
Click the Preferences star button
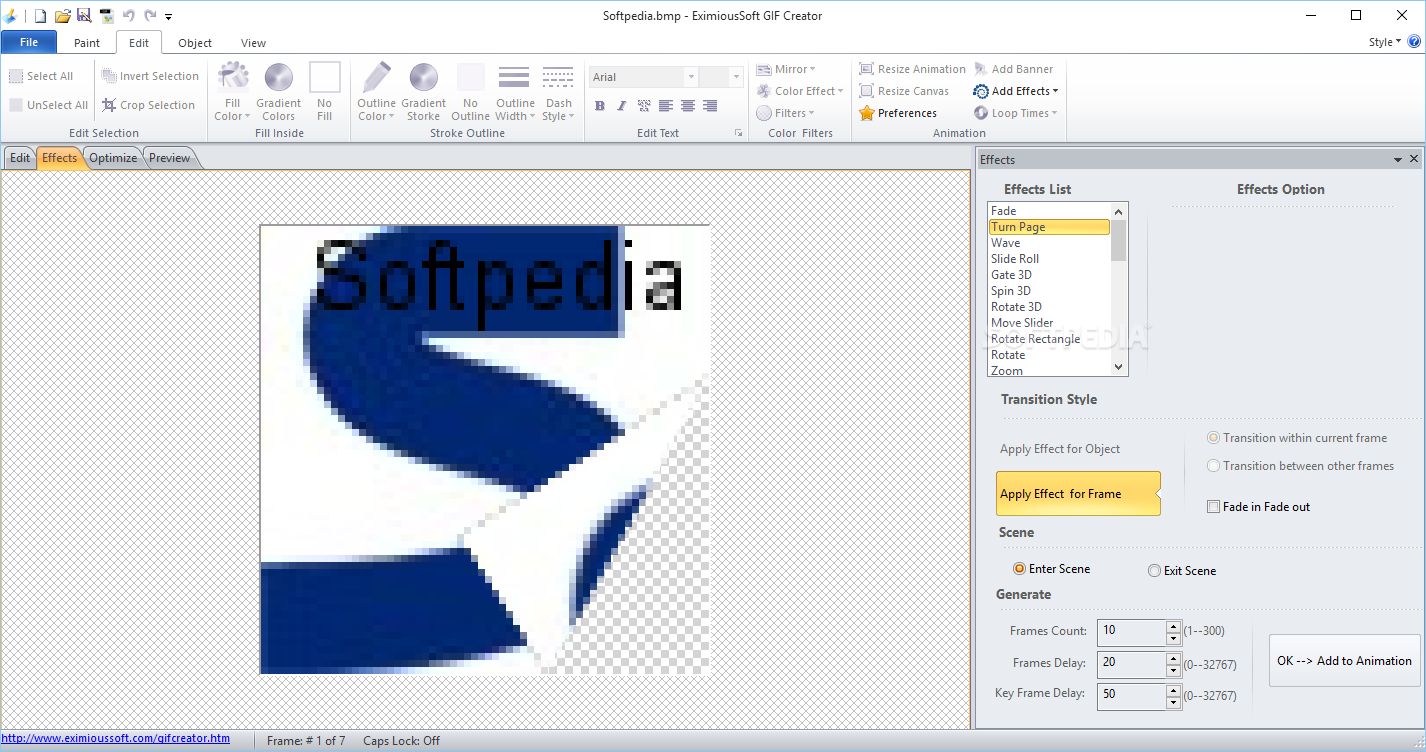[x=898, y=113]
